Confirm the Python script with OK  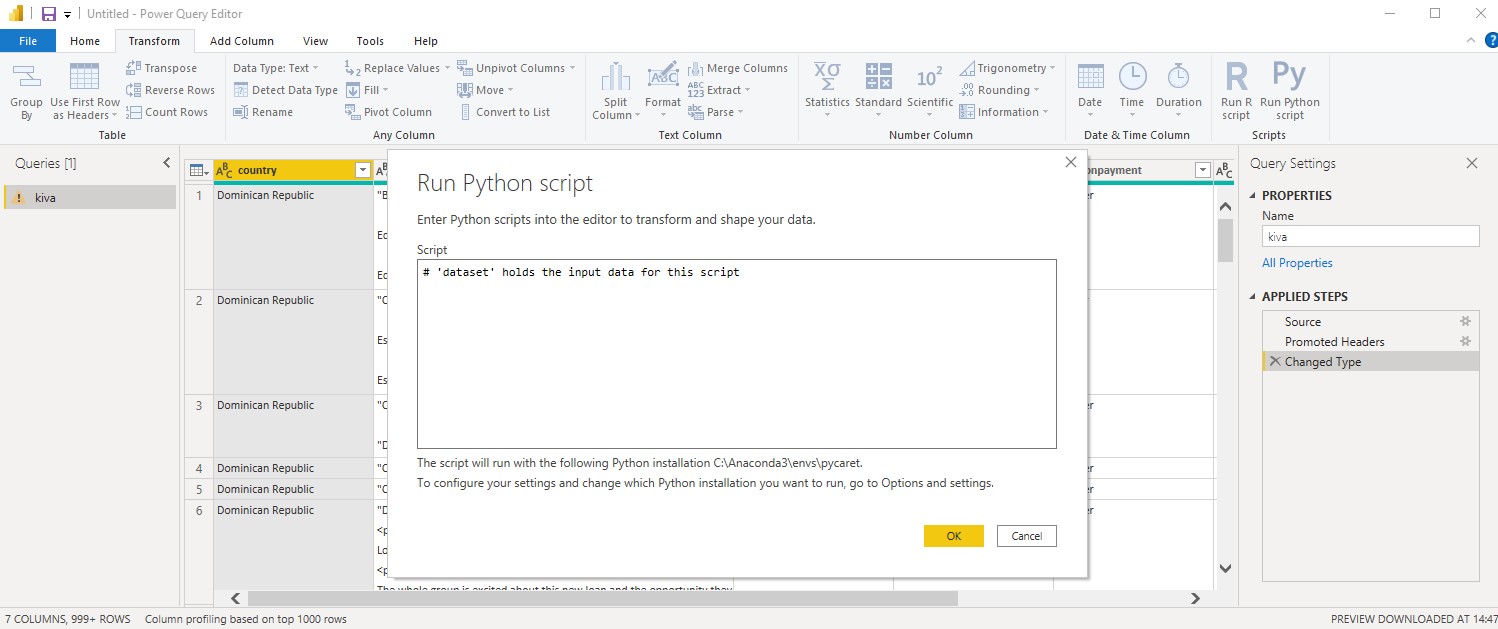954,536
